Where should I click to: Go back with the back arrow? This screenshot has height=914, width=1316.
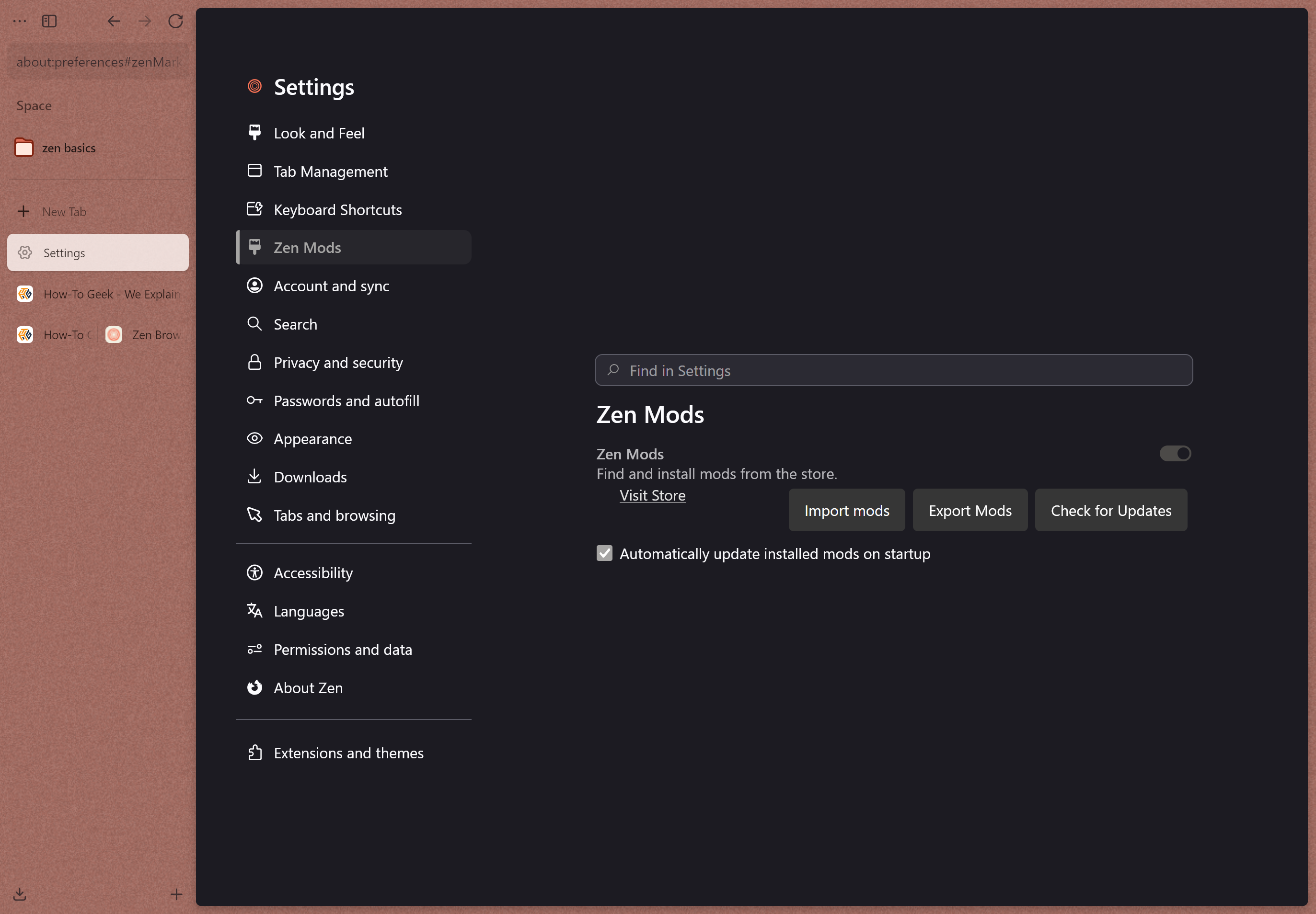click(x=114, y=21)
